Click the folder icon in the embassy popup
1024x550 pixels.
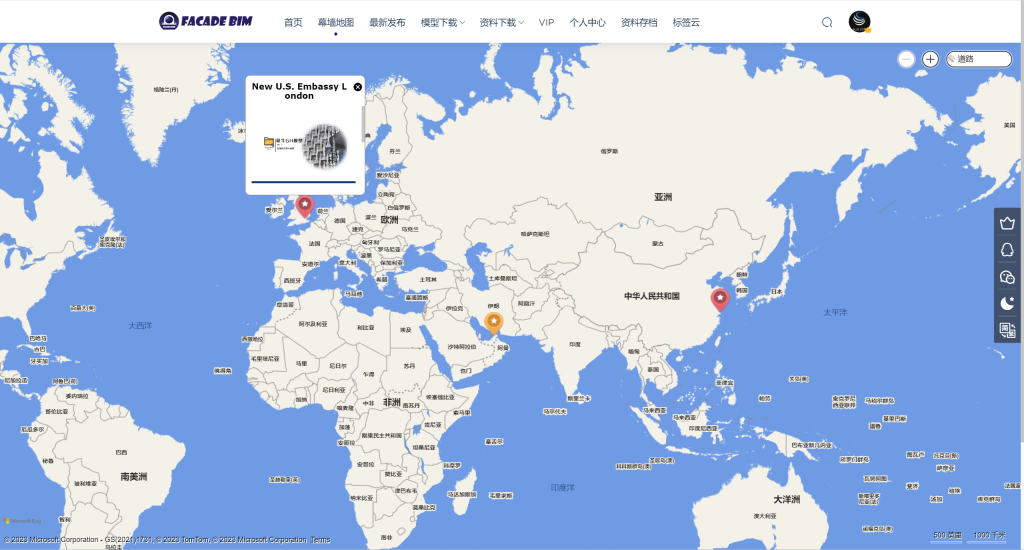pyautogui.click(x=268, y=142)
